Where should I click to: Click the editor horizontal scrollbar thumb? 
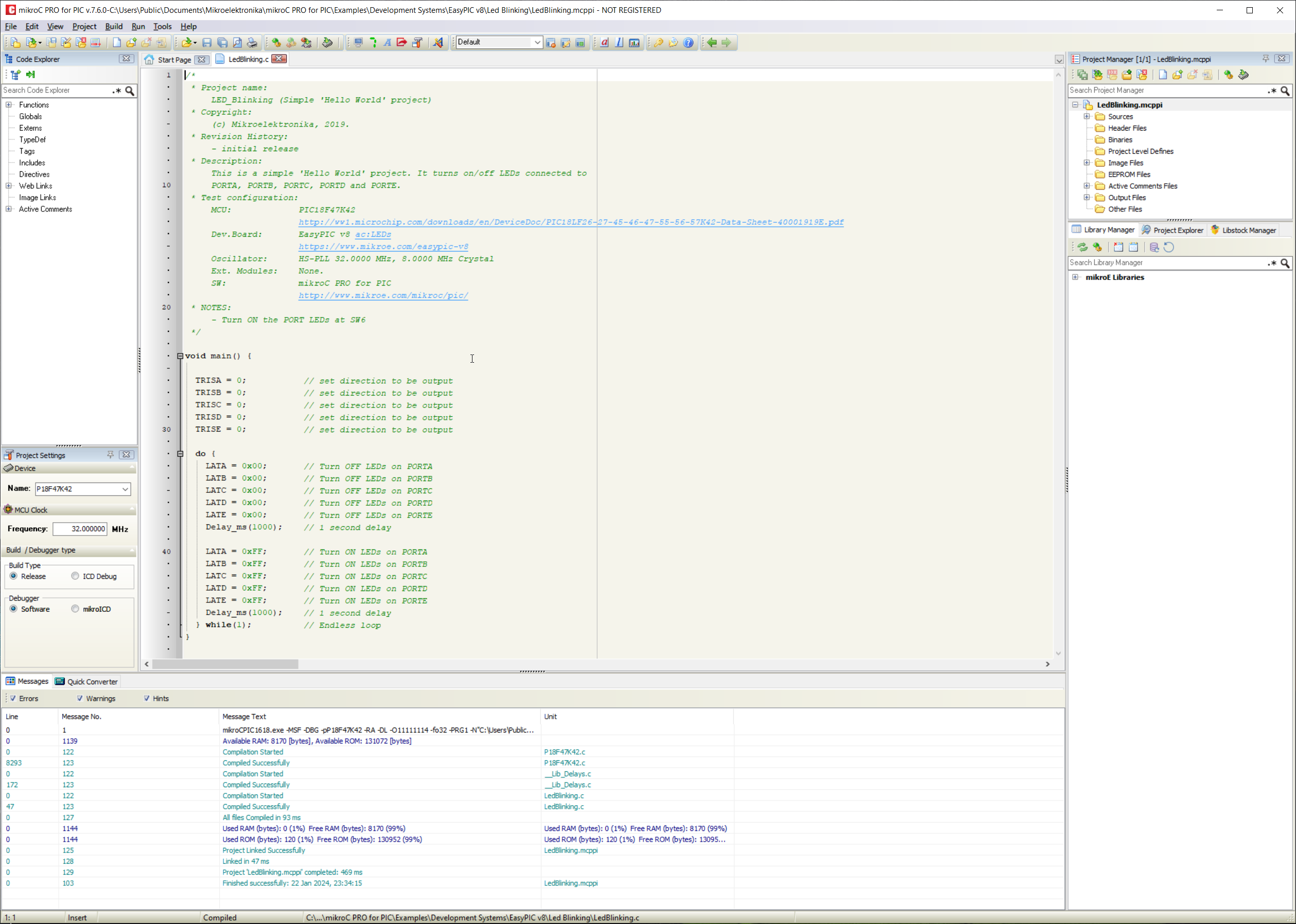pyautogui.click(x=225, y=664)
